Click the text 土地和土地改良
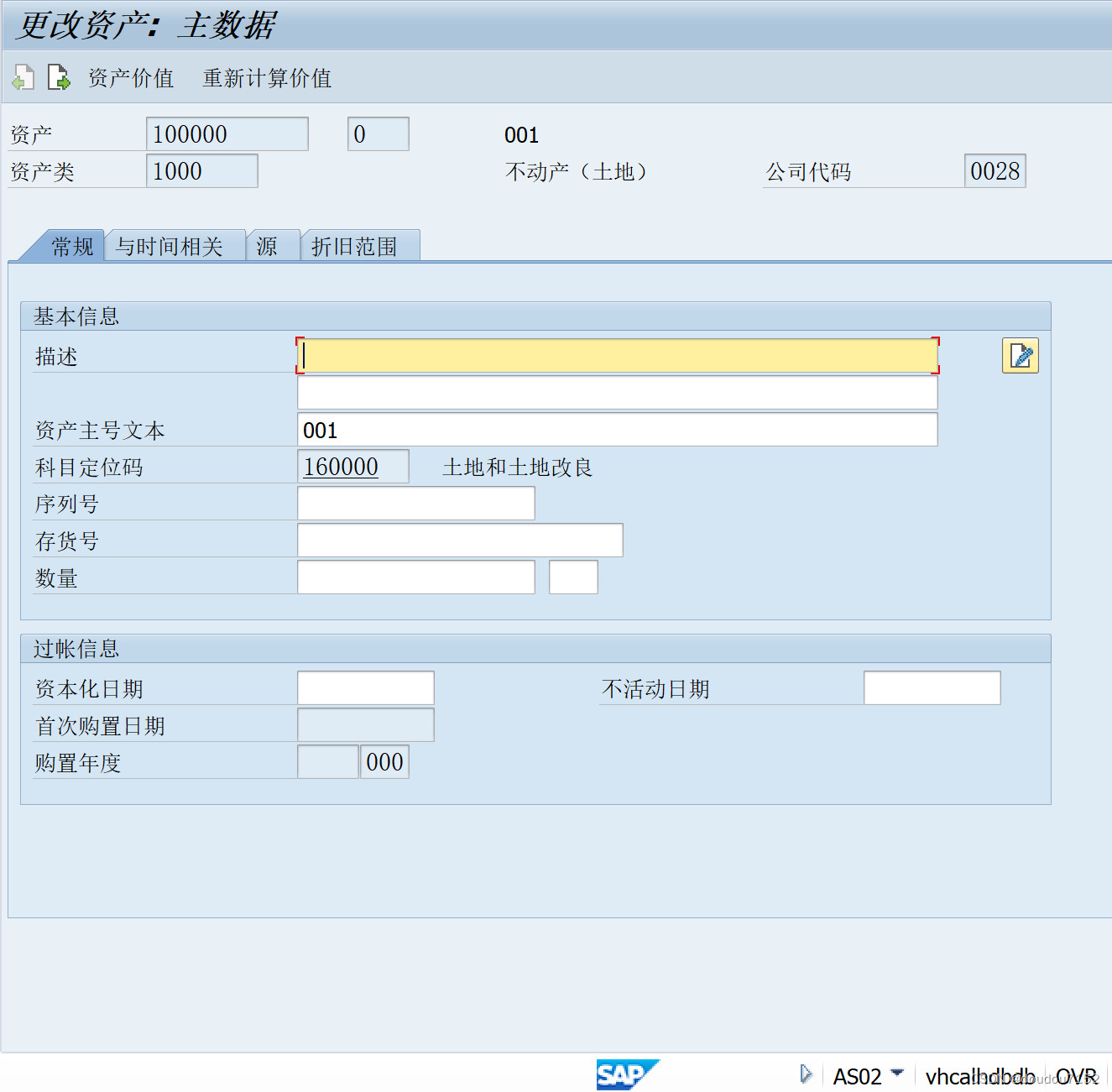1112x1092 pixels. (x=518, y=468)
